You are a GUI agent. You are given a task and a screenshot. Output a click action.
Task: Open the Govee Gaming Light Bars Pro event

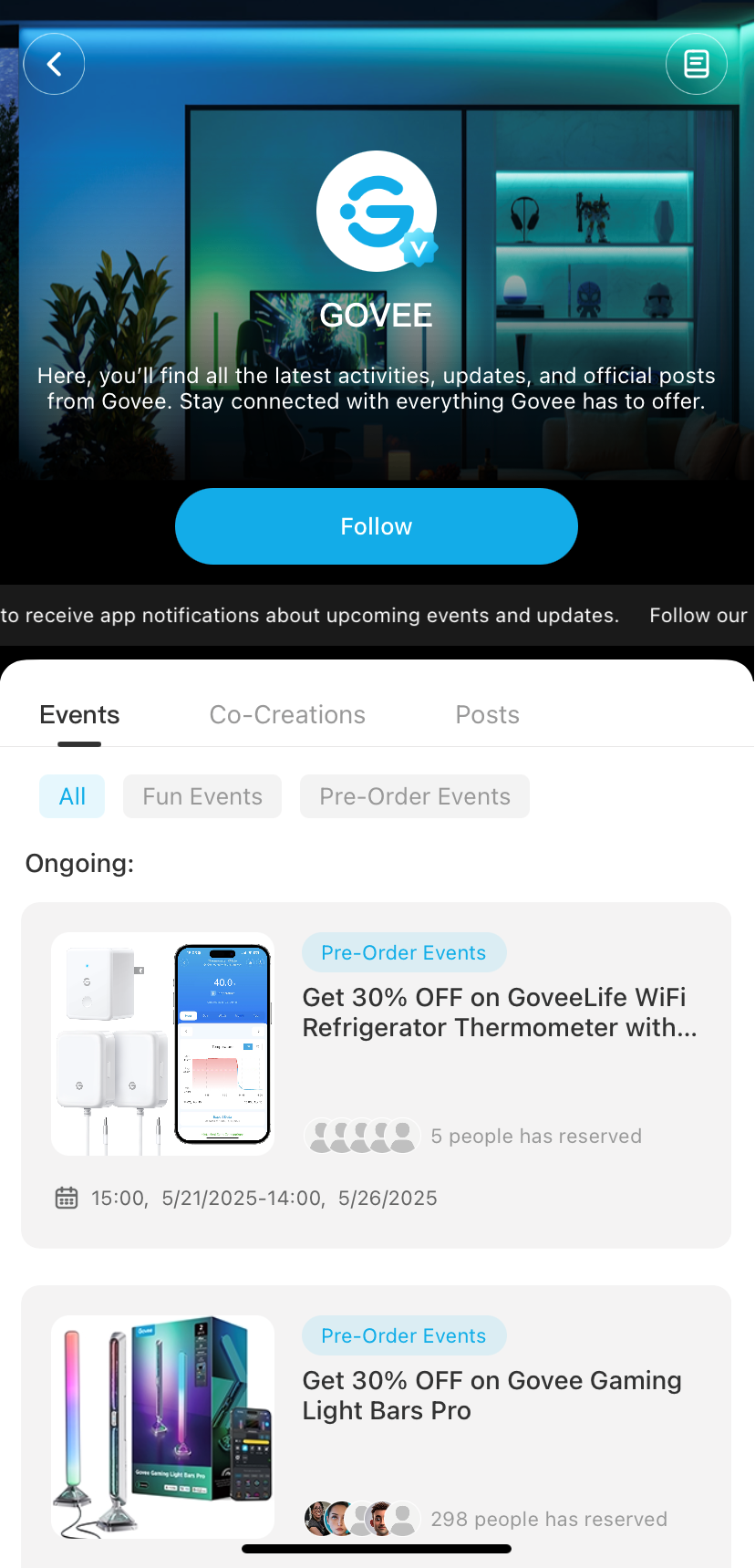pos(491,1396)
